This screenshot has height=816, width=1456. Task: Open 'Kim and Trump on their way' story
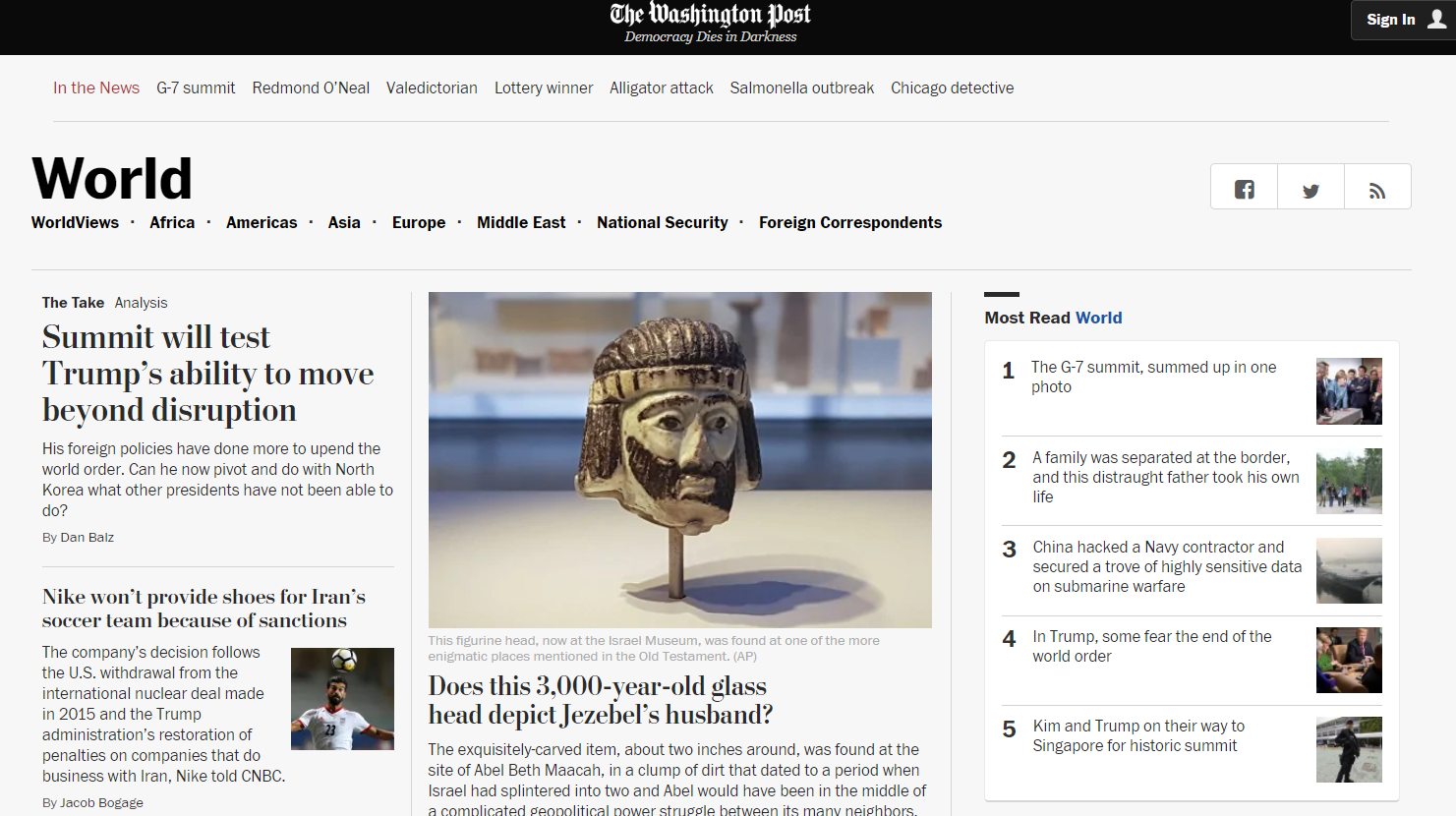pyautogui.click(x=1138, y=735)
